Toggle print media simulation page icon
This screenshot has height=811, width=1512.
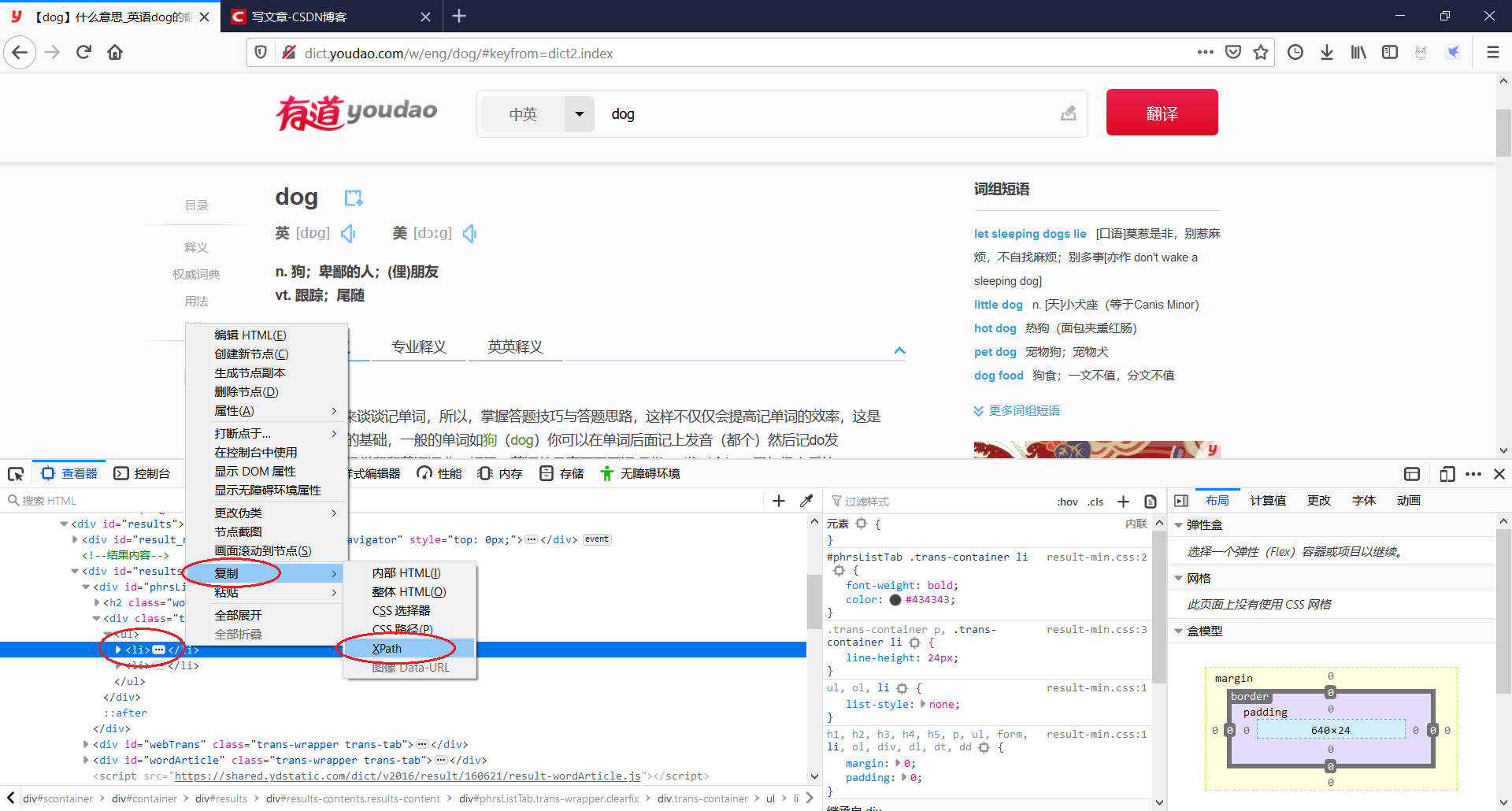(x=1151, y=502)
